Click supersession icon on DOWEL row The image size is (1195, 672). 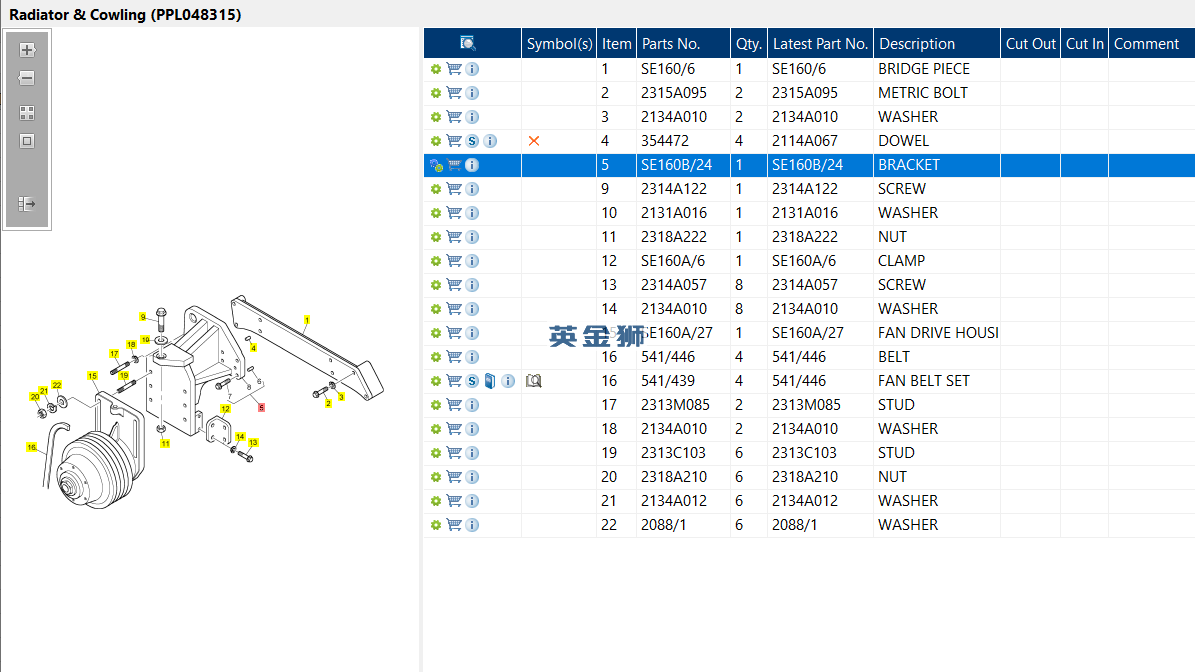click(473, 141)
